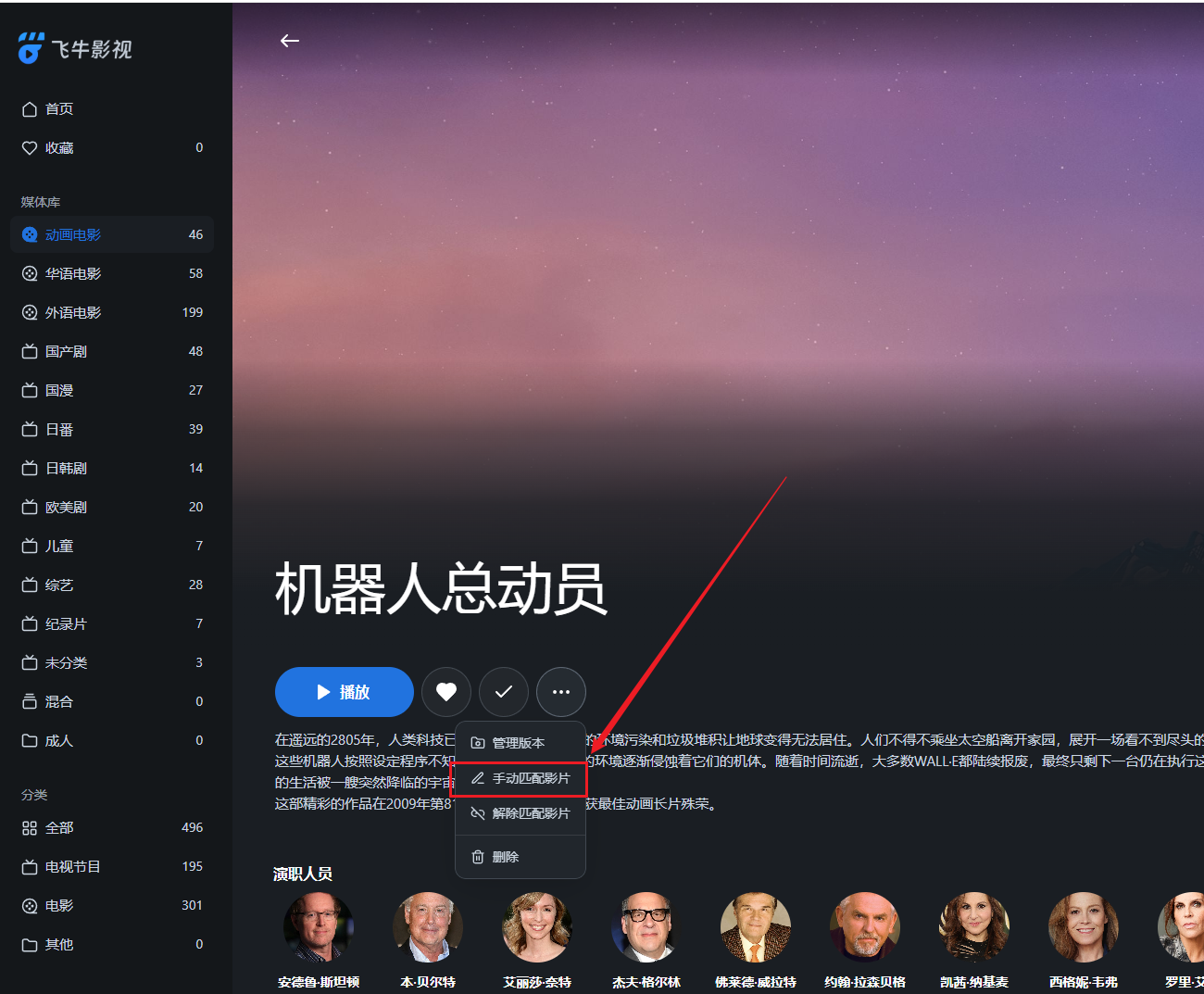Open the three-dots more options button

[561, 692]
